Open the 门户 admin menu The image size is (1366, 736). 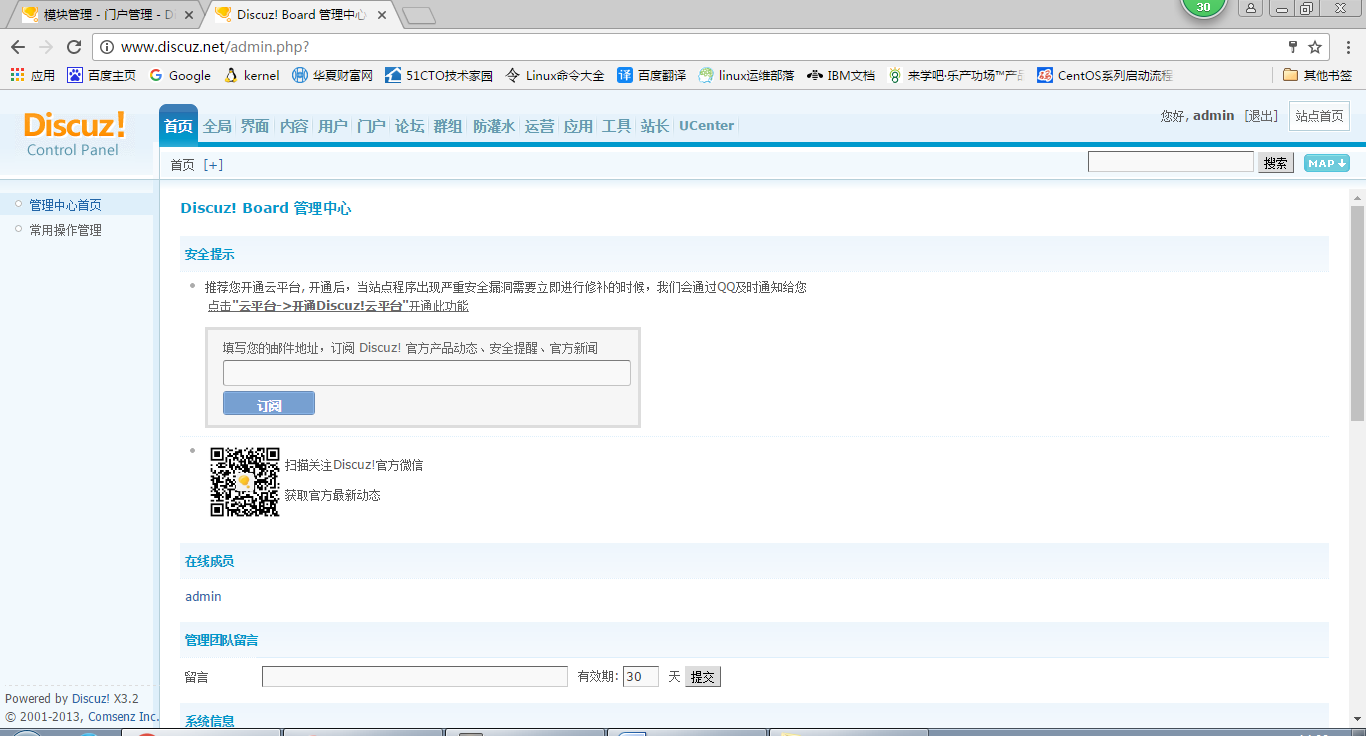371,126
